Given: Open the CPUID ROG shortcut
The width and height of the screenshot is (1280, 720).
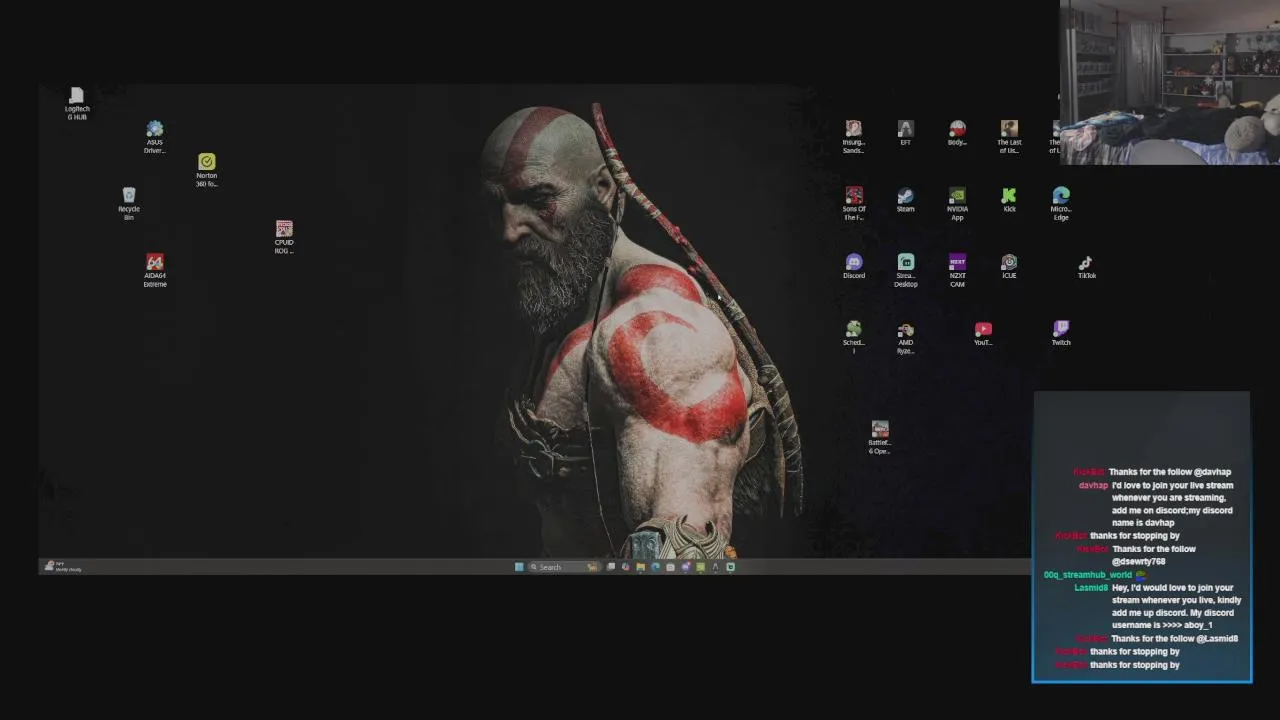Looking at the screenshot, I should pyautogui.click(x=284, y=238).
